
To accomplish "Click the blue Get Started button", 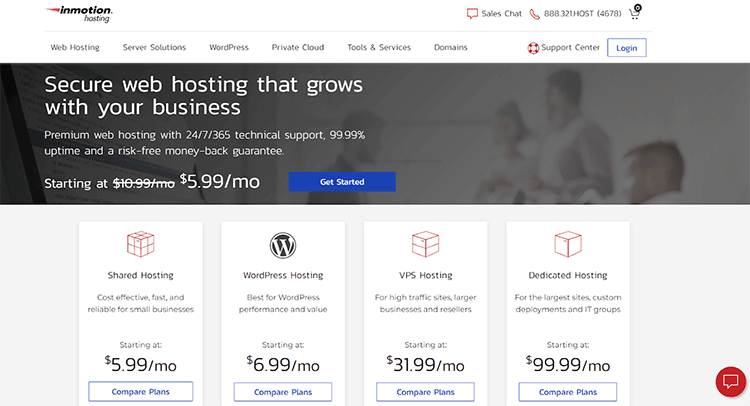I will [342, 182].
